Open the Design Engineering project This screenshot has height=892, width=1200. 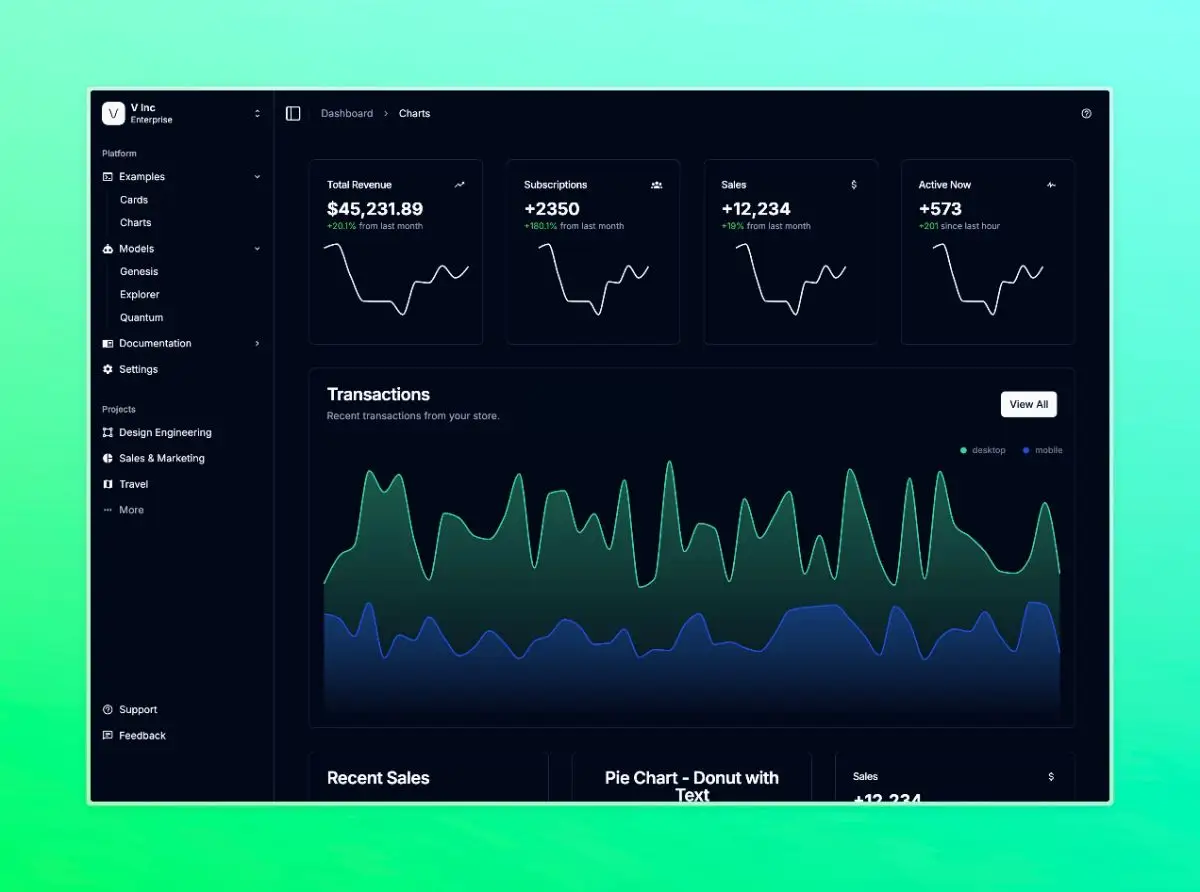pos(165,433)
